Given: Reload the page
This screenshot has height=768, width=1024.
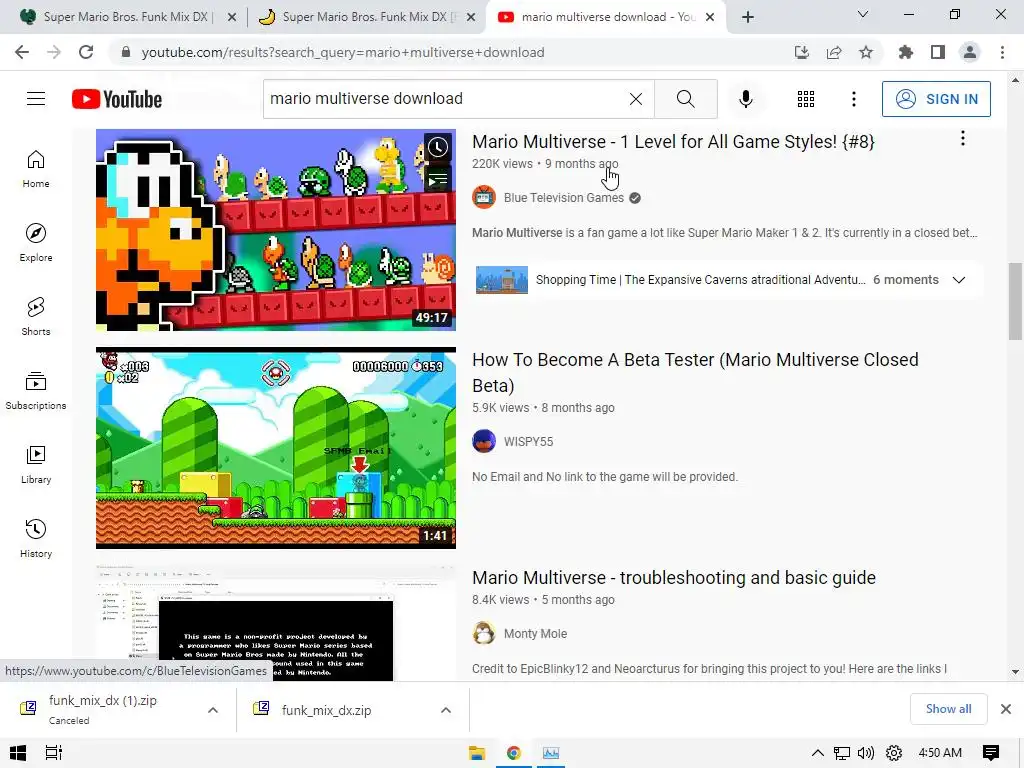Looking at the screenshot, I should [86, 52].
